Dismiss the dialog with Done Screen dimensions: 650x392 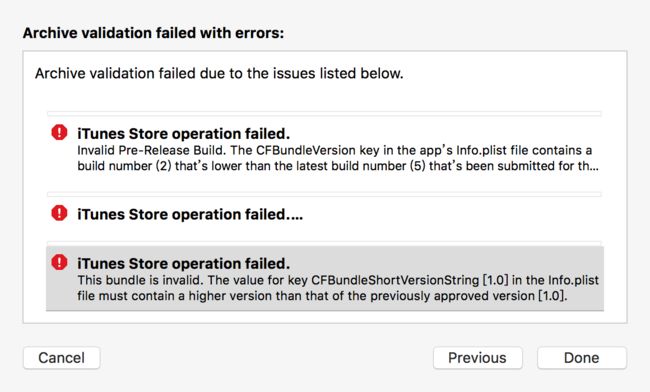[x=582, y=358]
